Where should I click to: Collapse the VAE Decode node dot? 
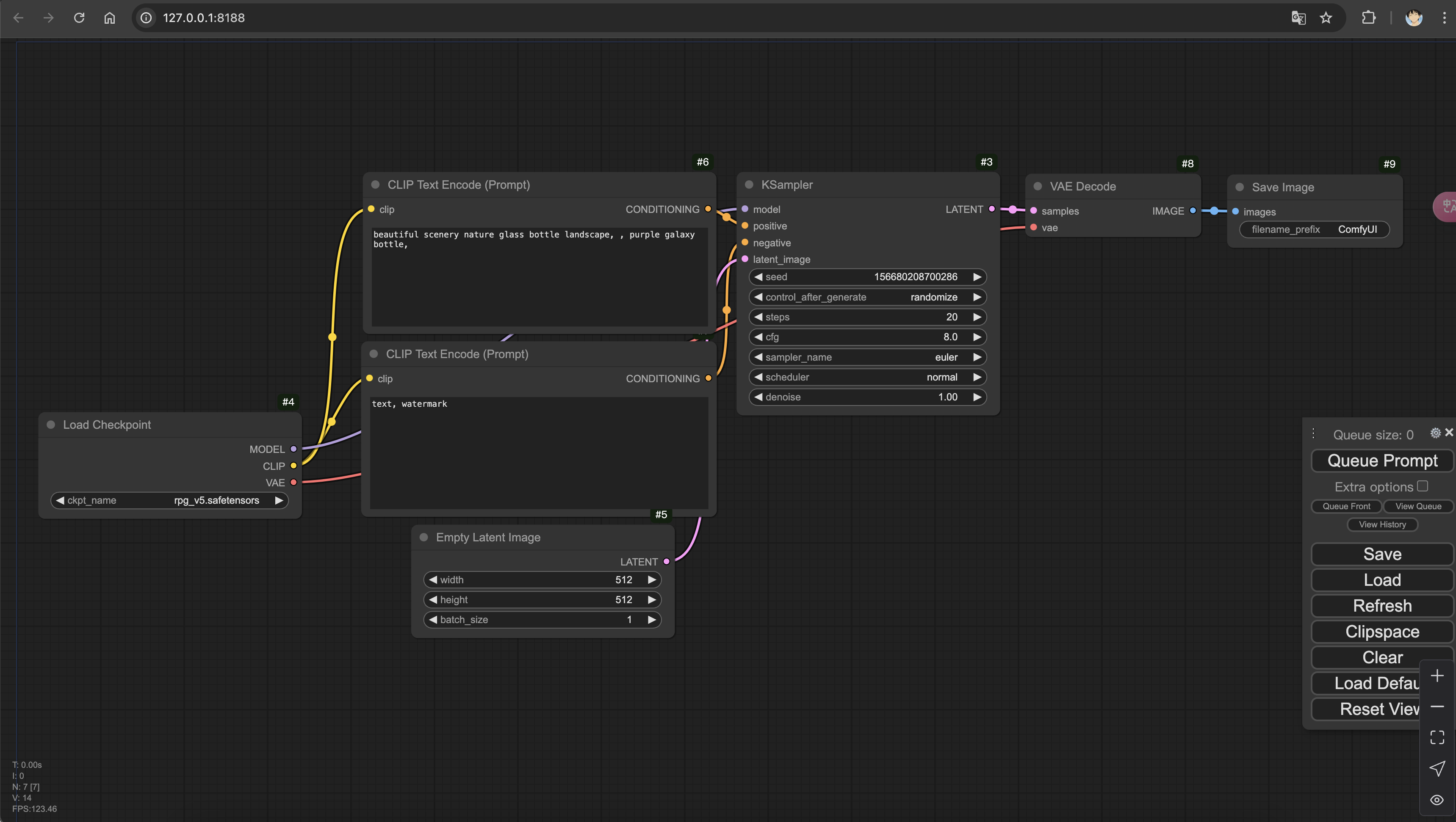(1038, 186)
